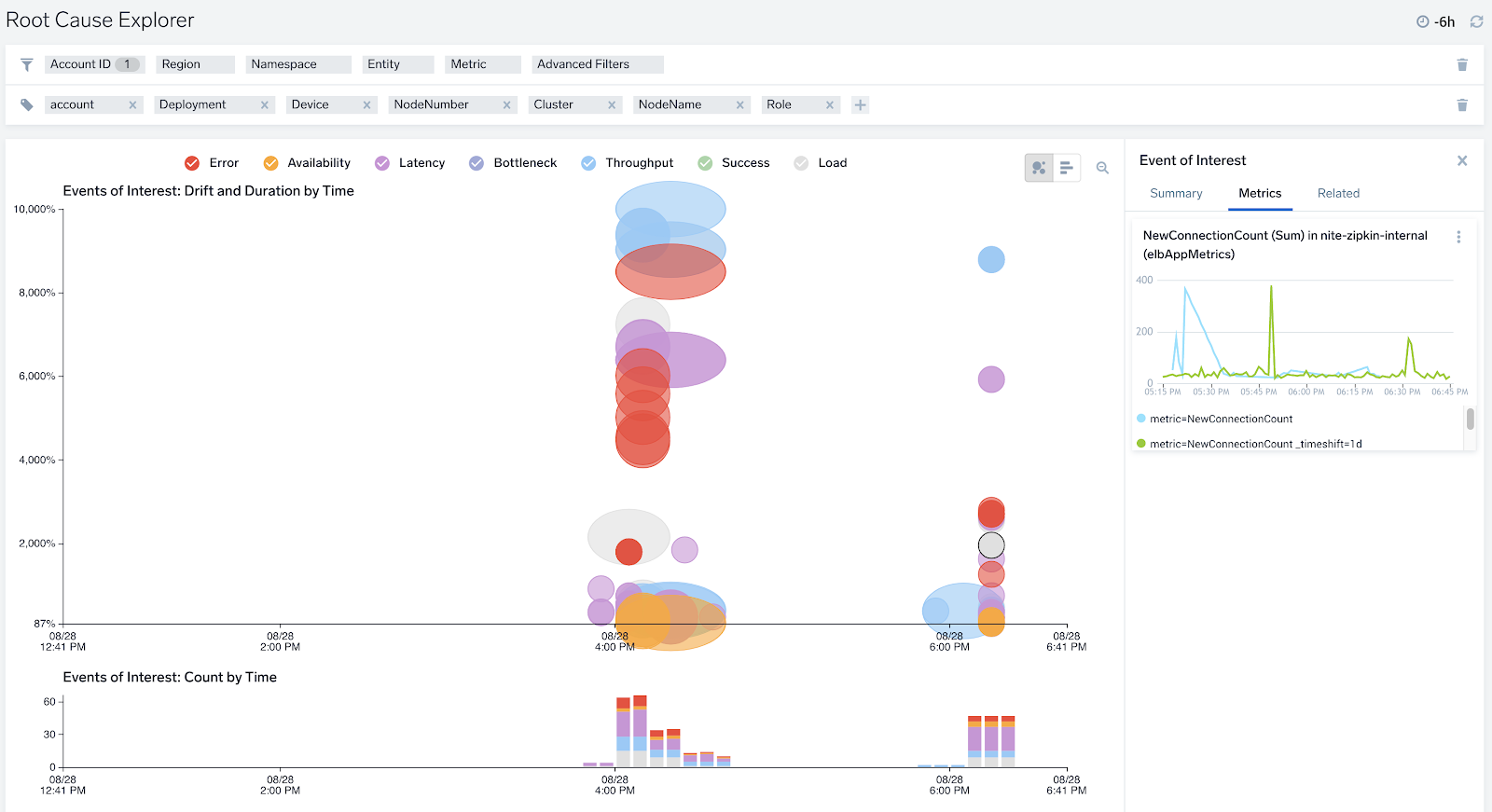
Task: Click the zoom magnifier icon above chart
Action: pos(1102,168)
